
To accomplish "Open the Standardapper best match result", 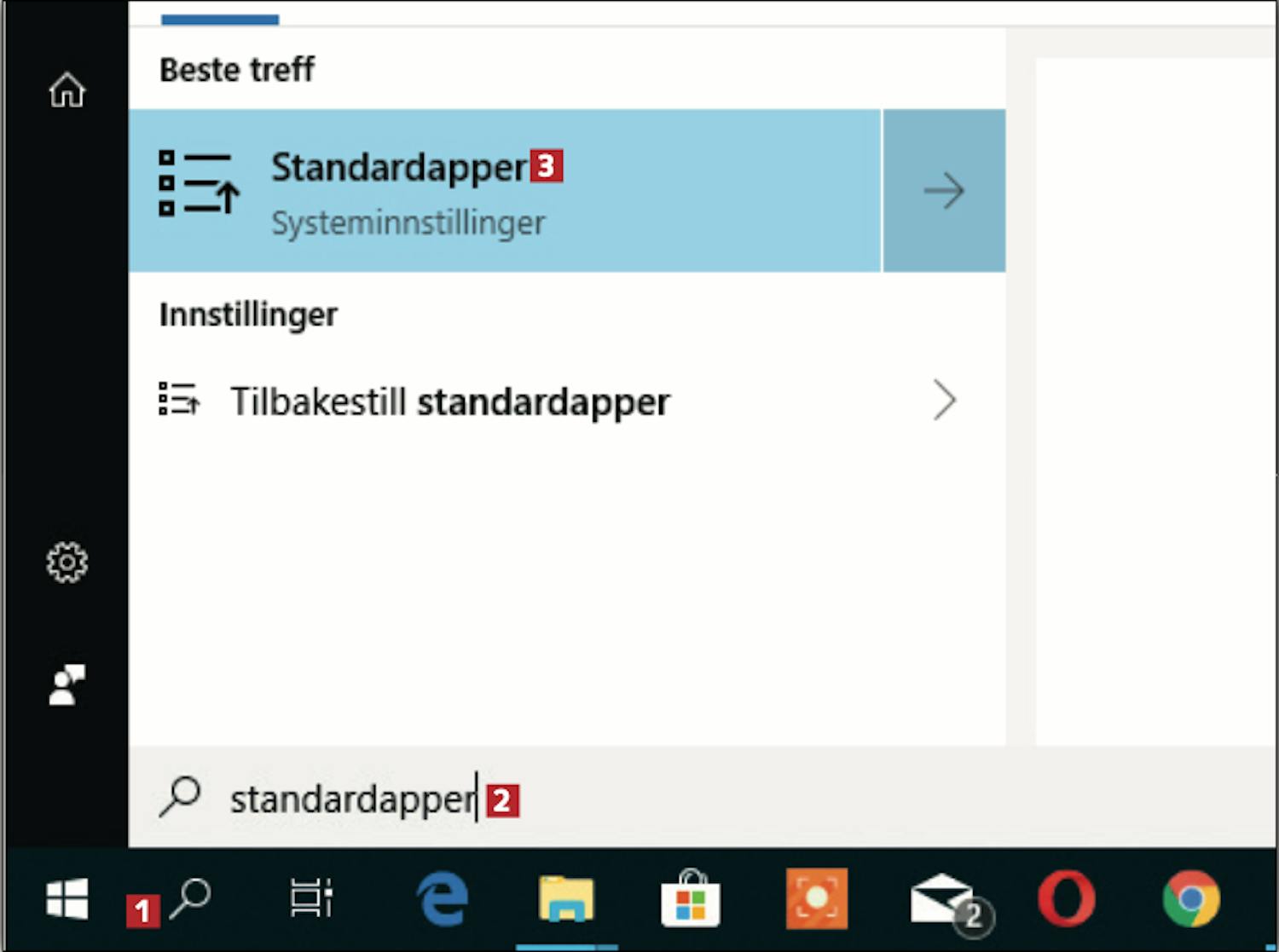I will pyautogui.click(x=505, y=191).
